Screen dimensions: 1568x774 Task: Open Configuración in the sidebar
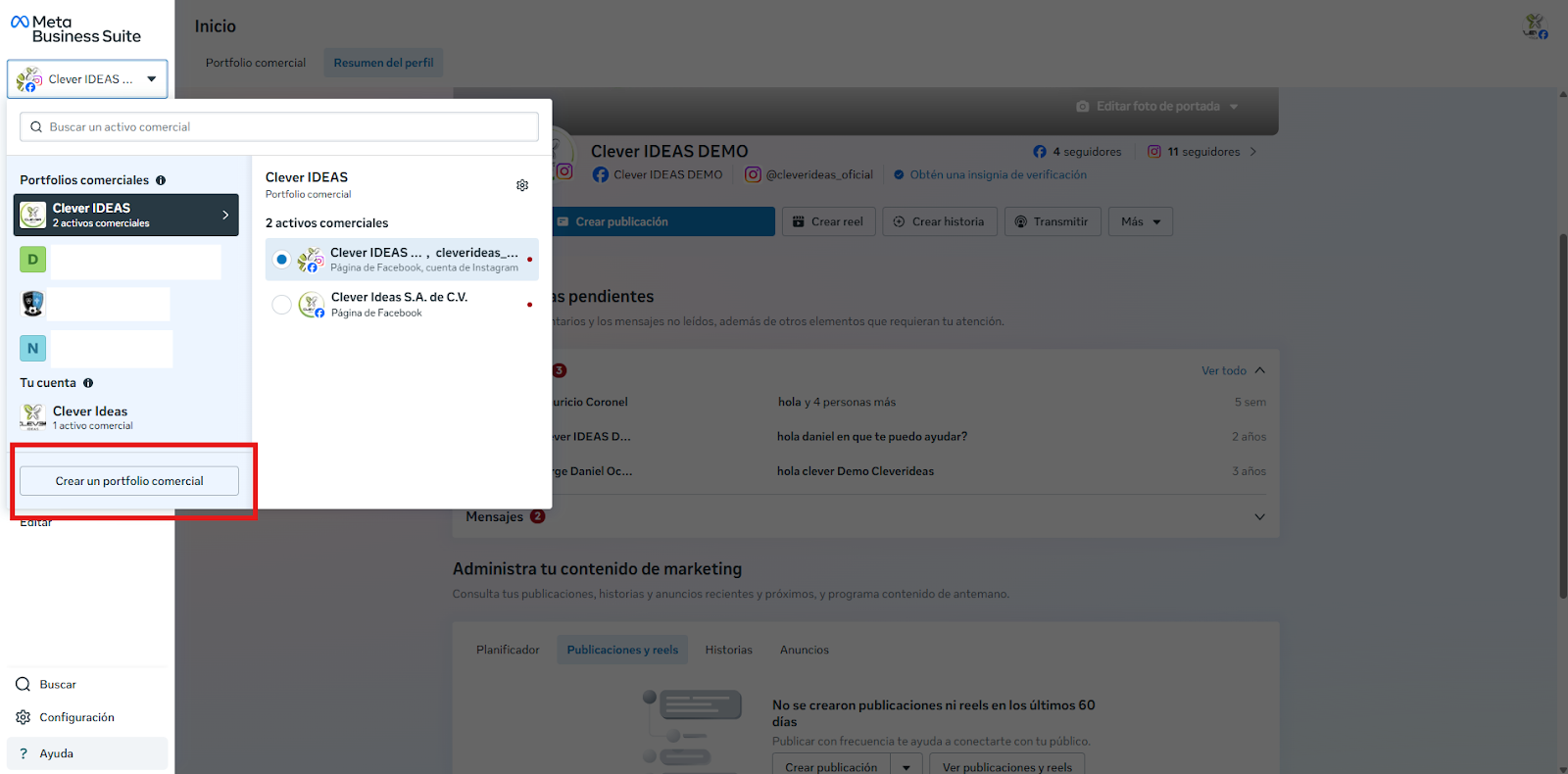pos(76,717)
